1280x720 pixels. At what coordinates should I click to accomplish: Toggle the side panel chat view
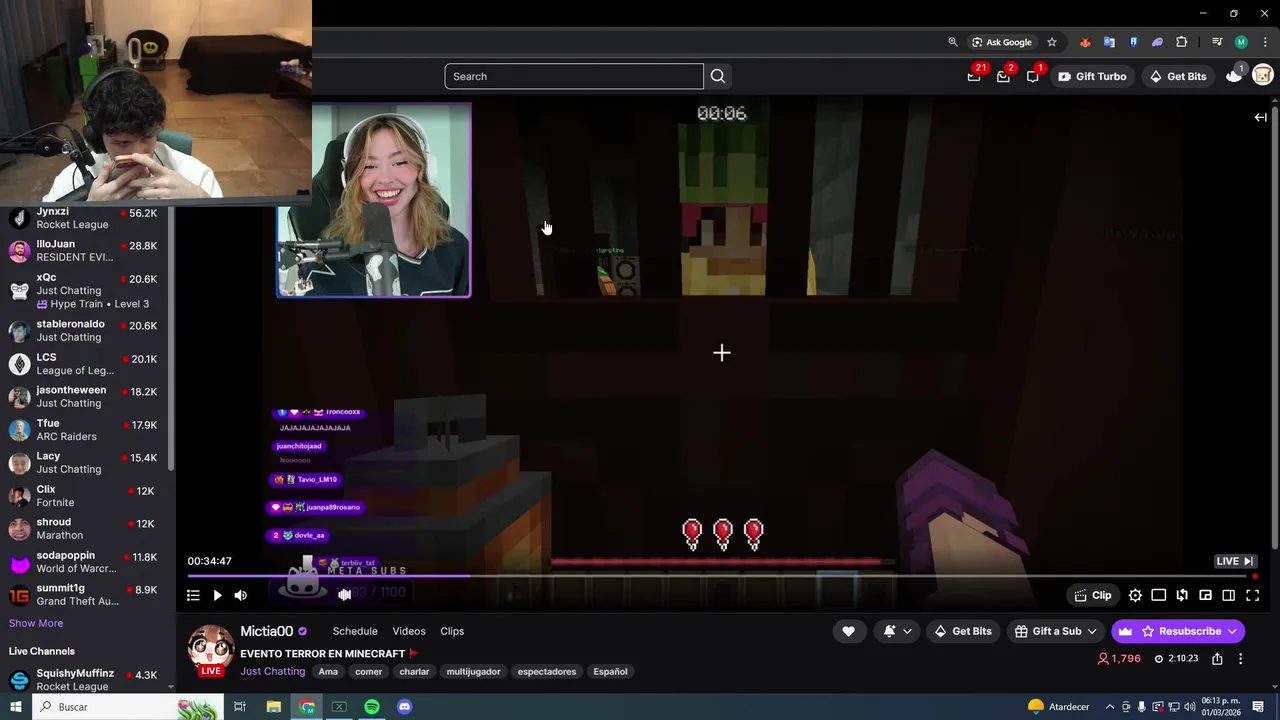click(1228, 595)
